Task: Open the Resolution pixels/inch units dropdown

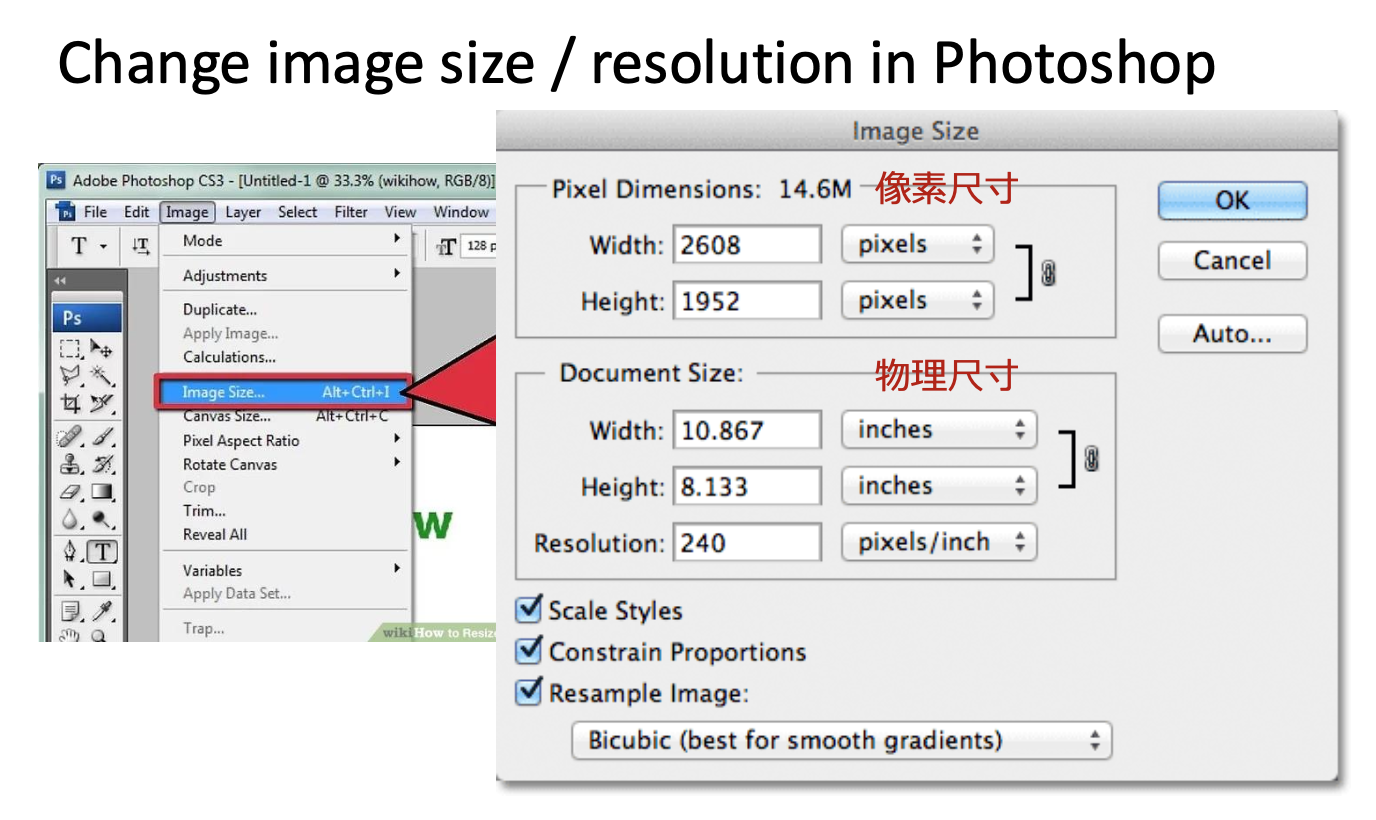Action: coord(939,543)
